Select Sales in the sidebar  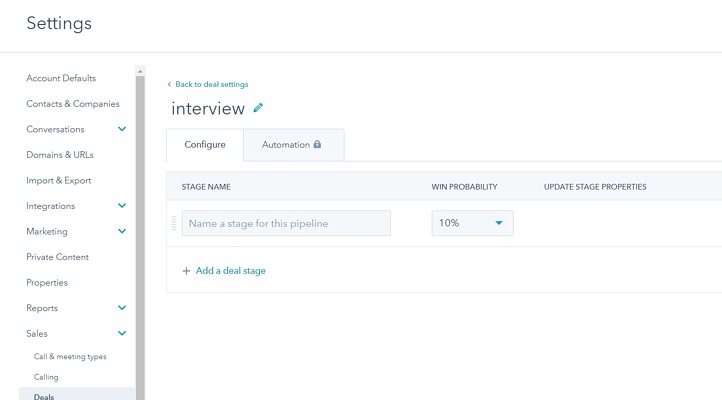pos(37,333)
